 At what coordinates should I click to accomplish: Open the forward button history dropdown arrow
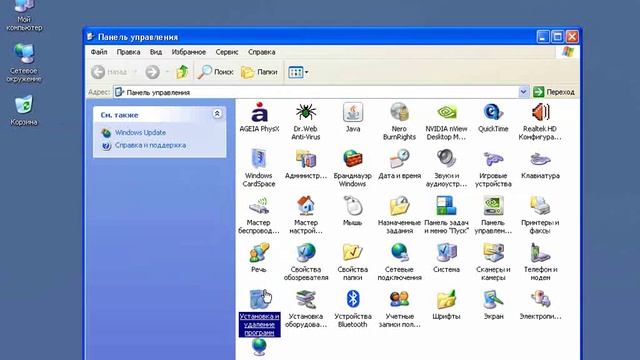[167, 72]
